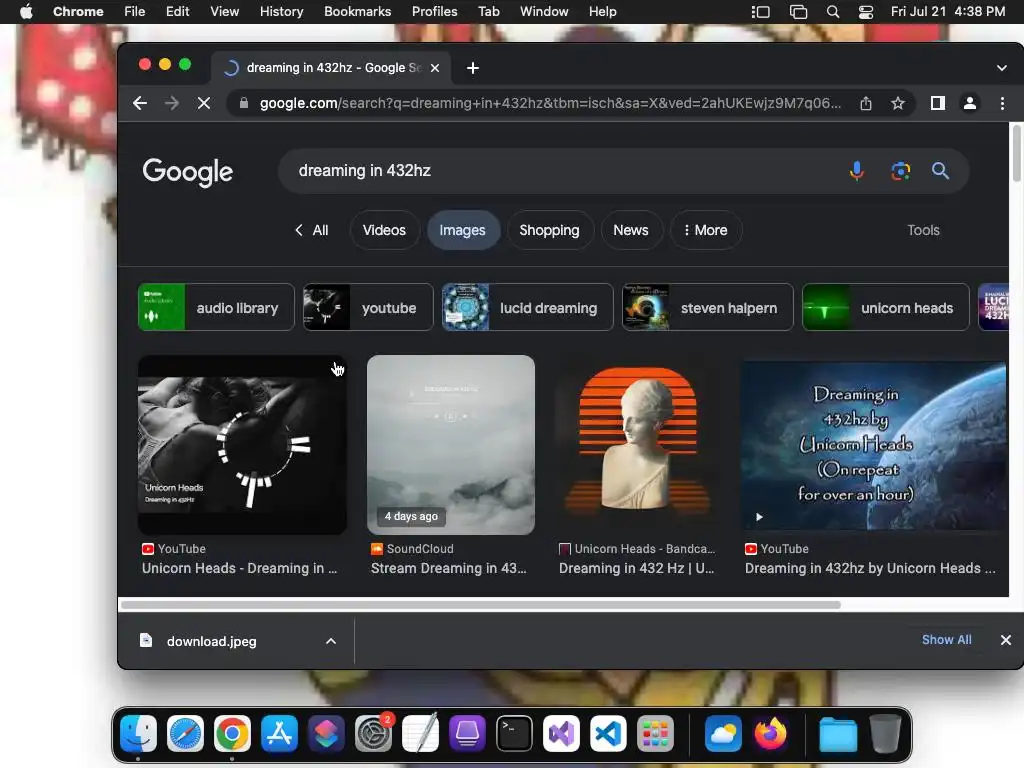Viewport: 1024px width, 768px height.
Task: Click 'Stream Dreaming in 43...' SoundCloud link
Action: (x=449, y=568)
